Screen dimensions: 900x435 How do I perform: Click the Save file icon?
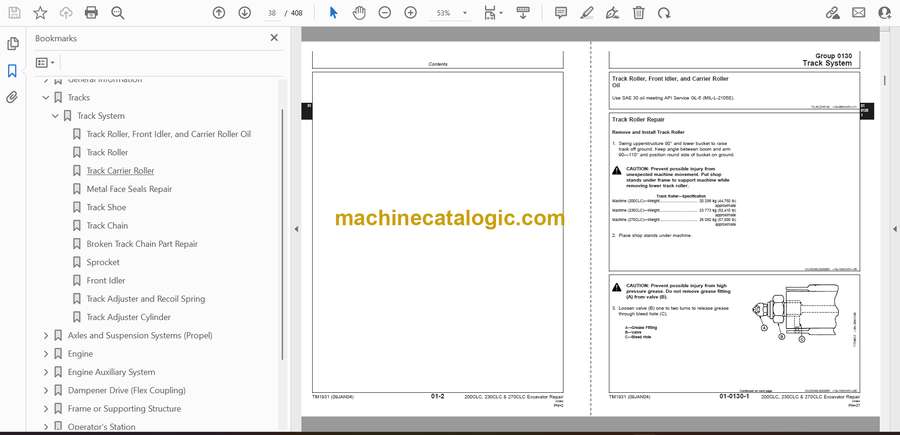[14, 13]
